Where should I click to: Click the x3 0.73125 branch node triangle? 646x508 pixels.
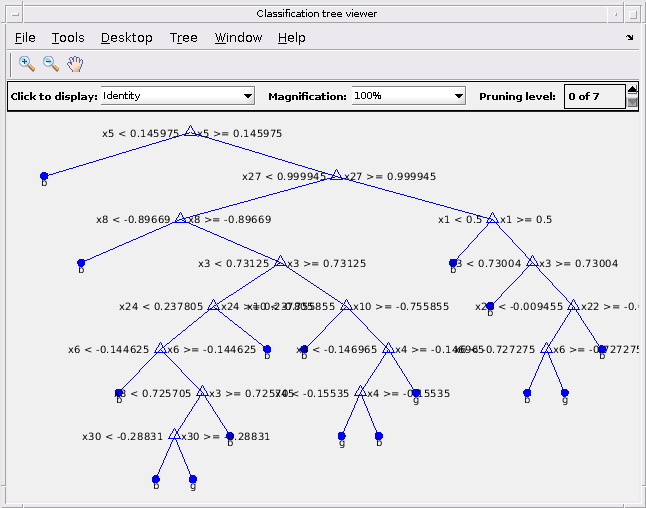281,261
